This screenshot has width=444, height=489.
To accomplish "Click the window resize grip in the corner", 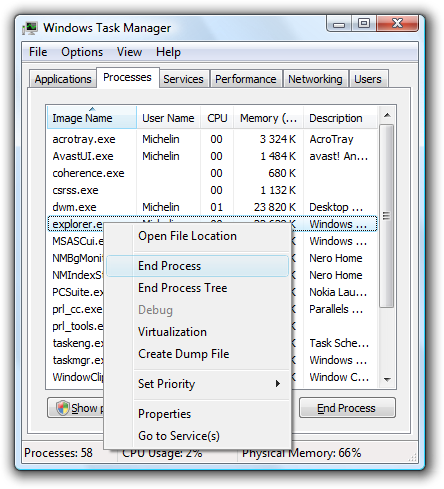I will (413, 457).
